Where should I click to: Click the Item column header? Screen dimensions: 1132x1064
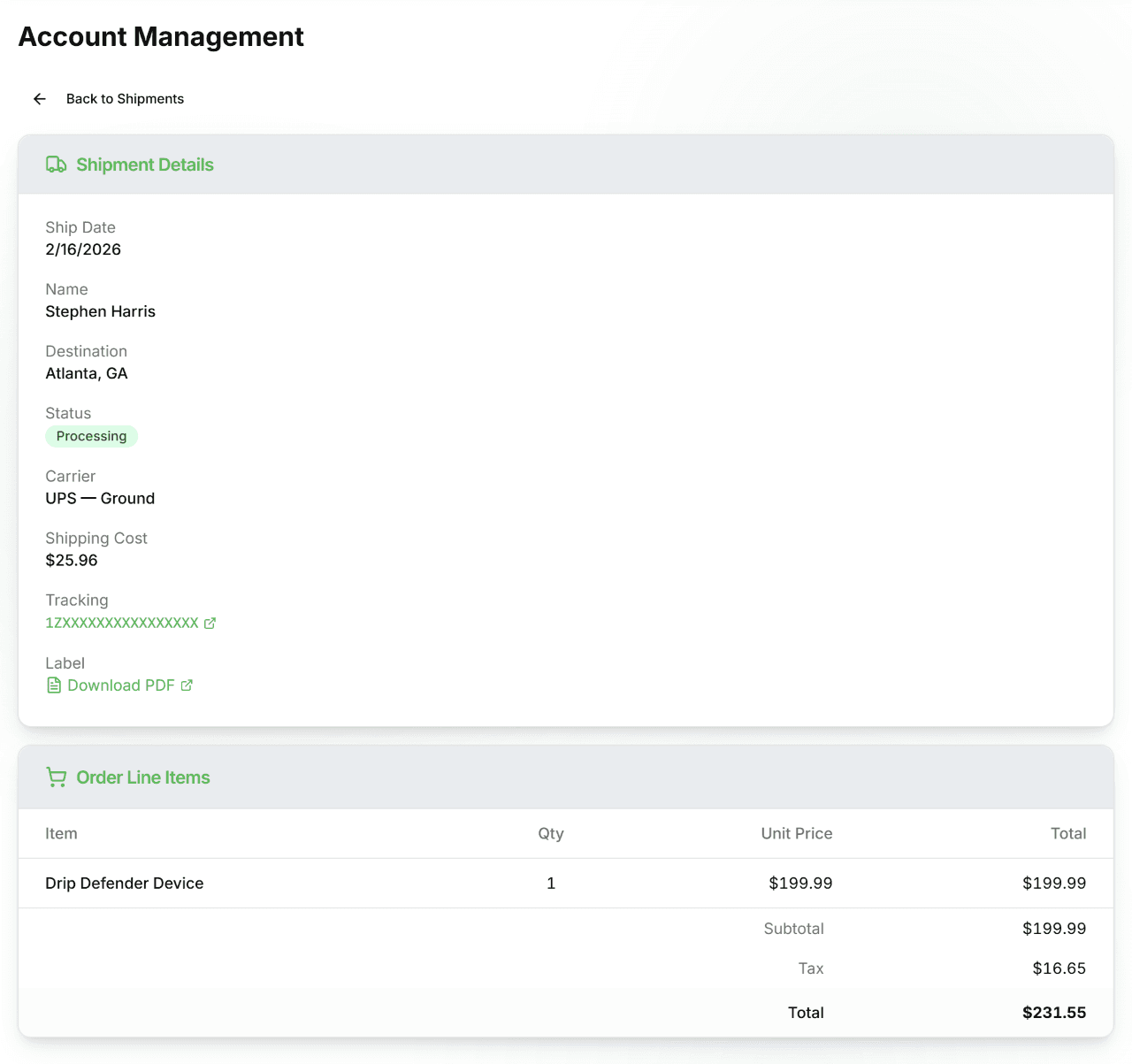(x=61, y=833)
